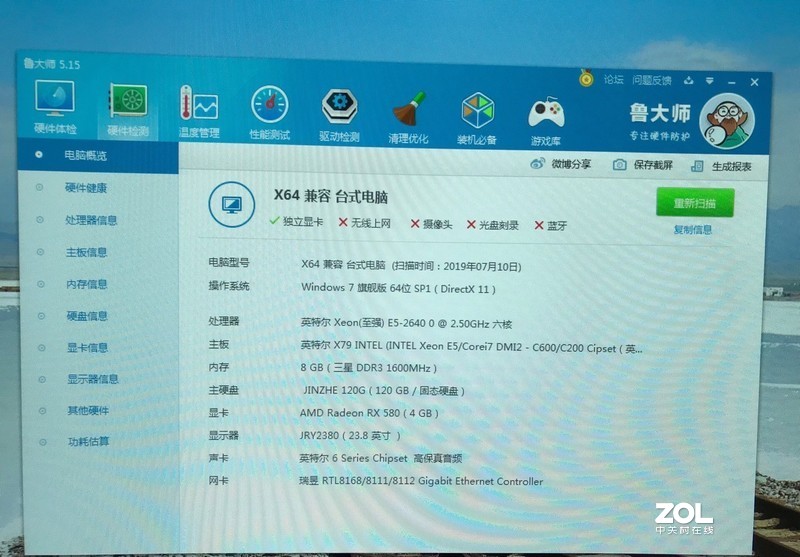Click the 8 GB 三星 DDR3 memory value

click(x=369, y=368)
